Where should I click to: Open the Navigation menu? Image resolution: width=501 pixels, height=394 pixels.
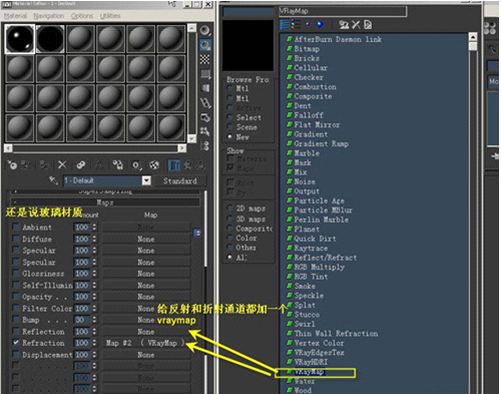(x=49, y=16)
